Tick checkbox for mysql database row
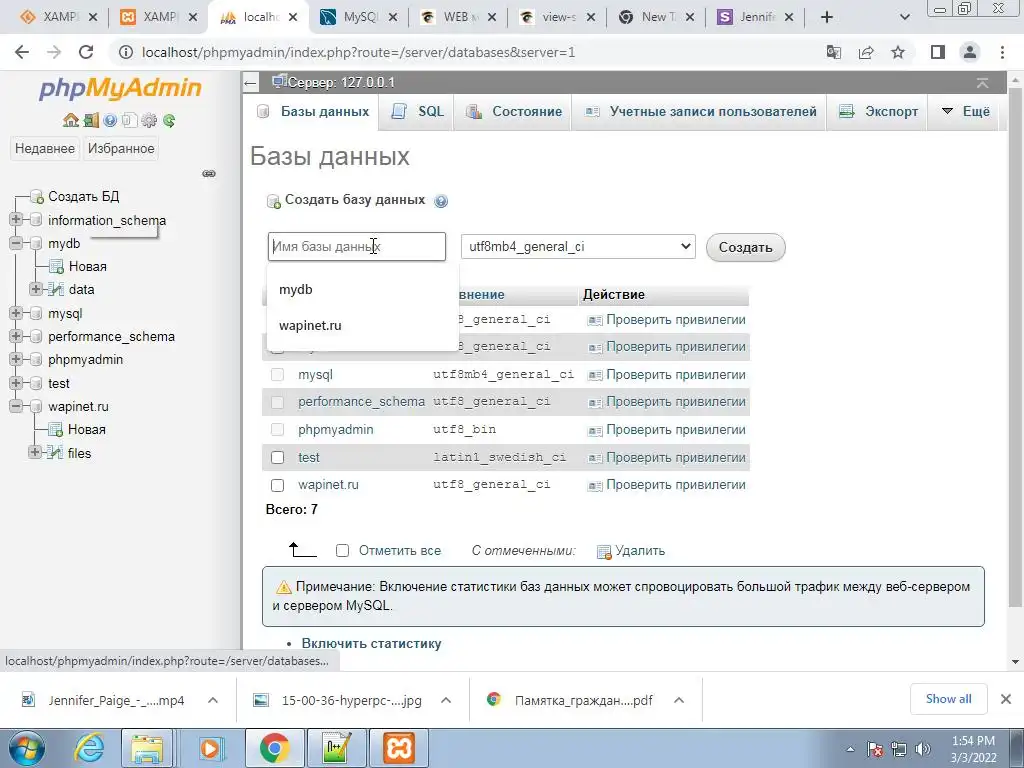Image resolution: width=1024 pixels, height=768 pixels. click(278, 374)
